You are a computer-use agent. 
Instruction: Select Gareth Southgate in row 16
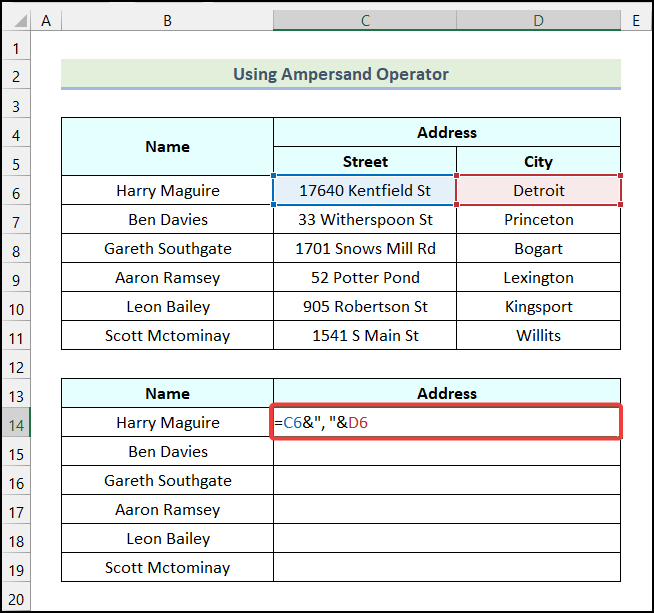(x=167, y=480)
